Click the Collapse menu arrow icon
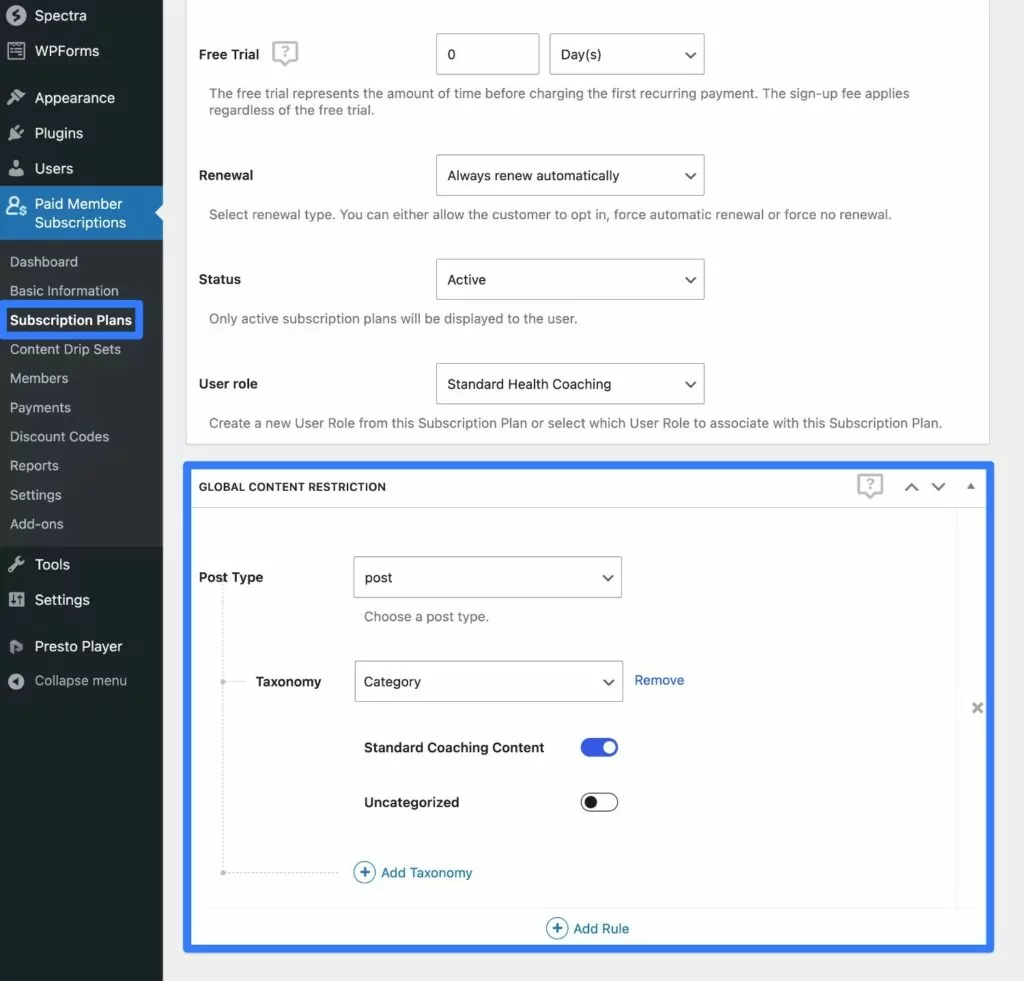Image resolution: width=1024 pixels, height=981 pixels. click(16, 681)
